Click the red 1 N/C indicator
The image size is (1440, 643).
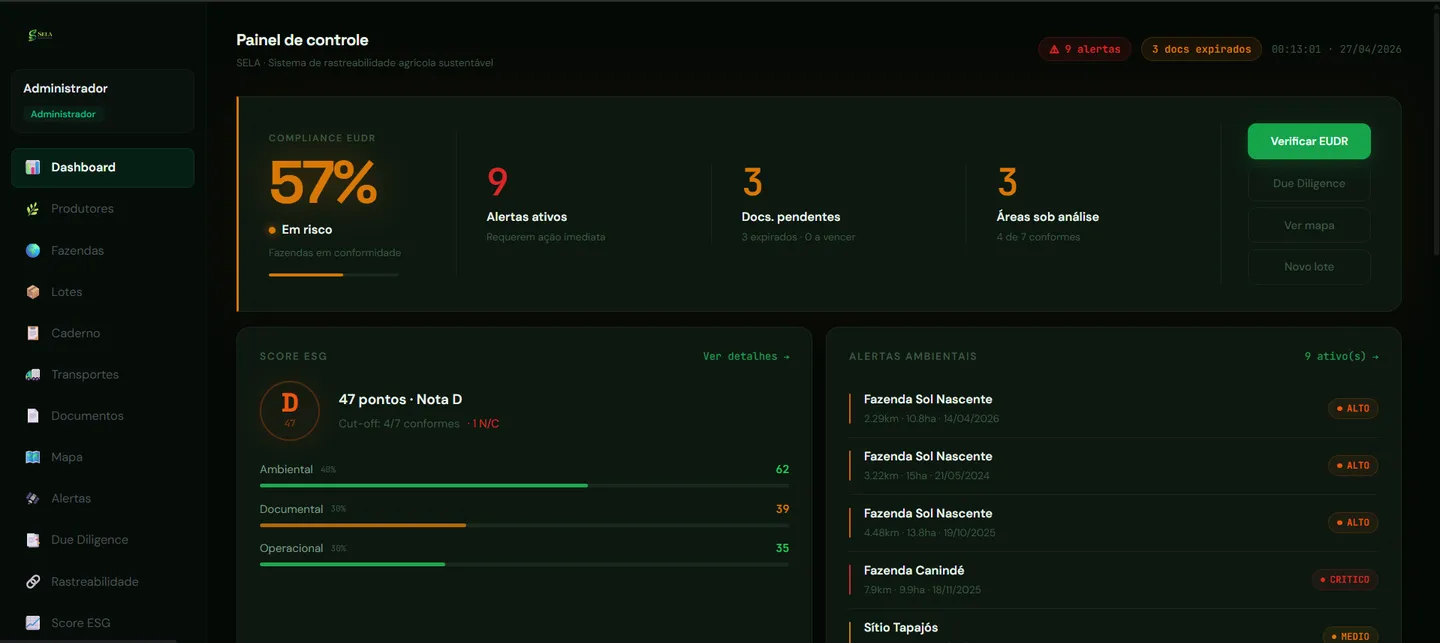[x=485, y=424]
